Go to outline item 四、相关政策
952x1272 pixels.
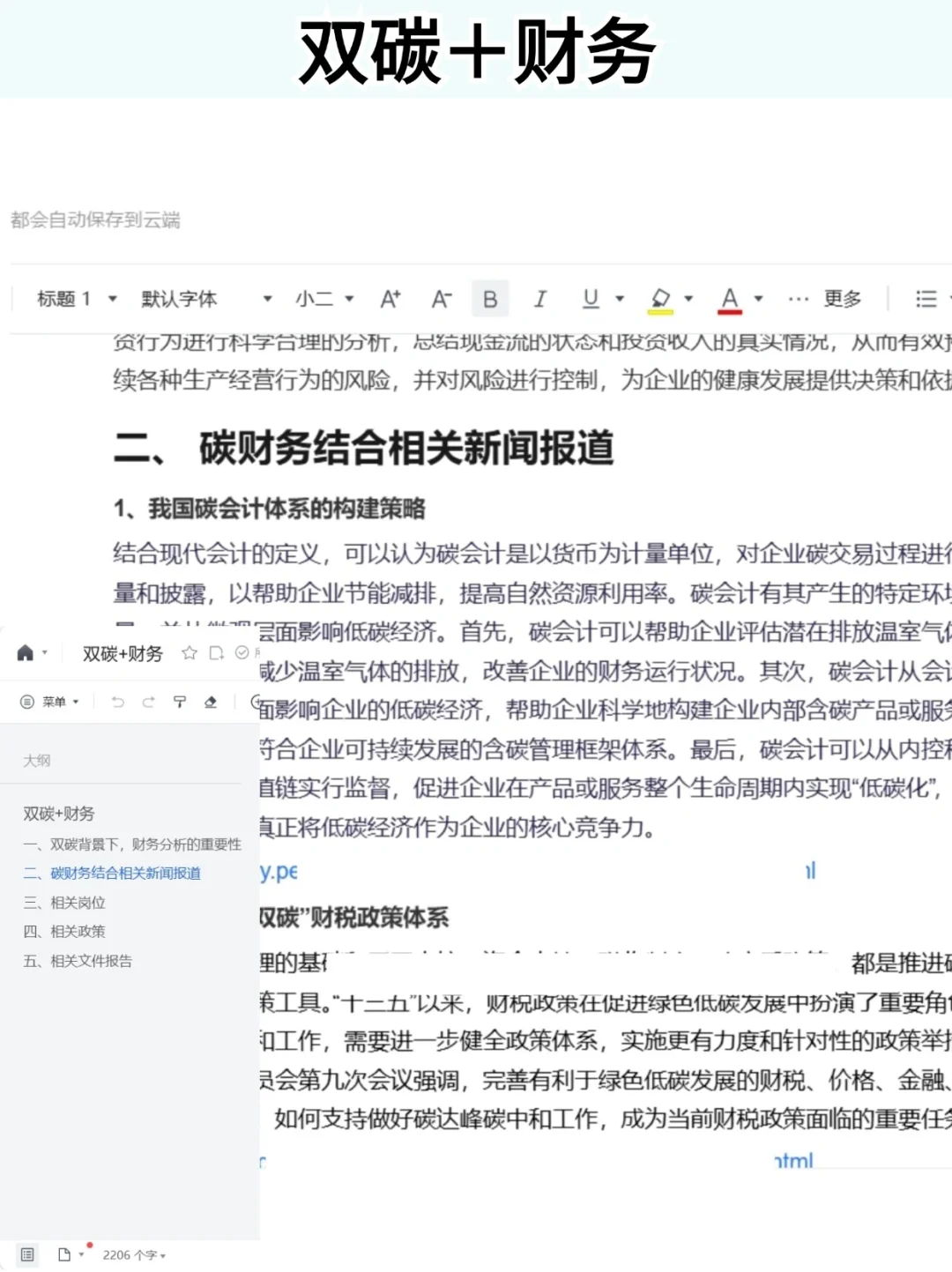[x=64, y=932]
